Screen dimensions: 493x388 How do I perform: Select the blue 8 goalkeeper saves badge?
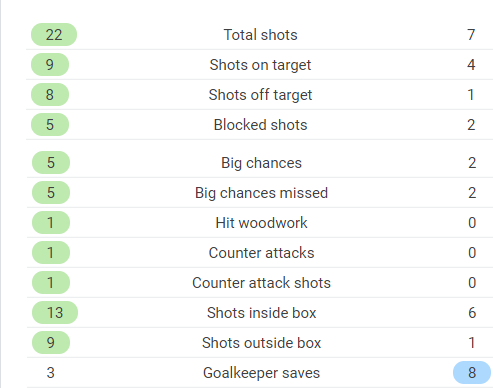(472, 373)
